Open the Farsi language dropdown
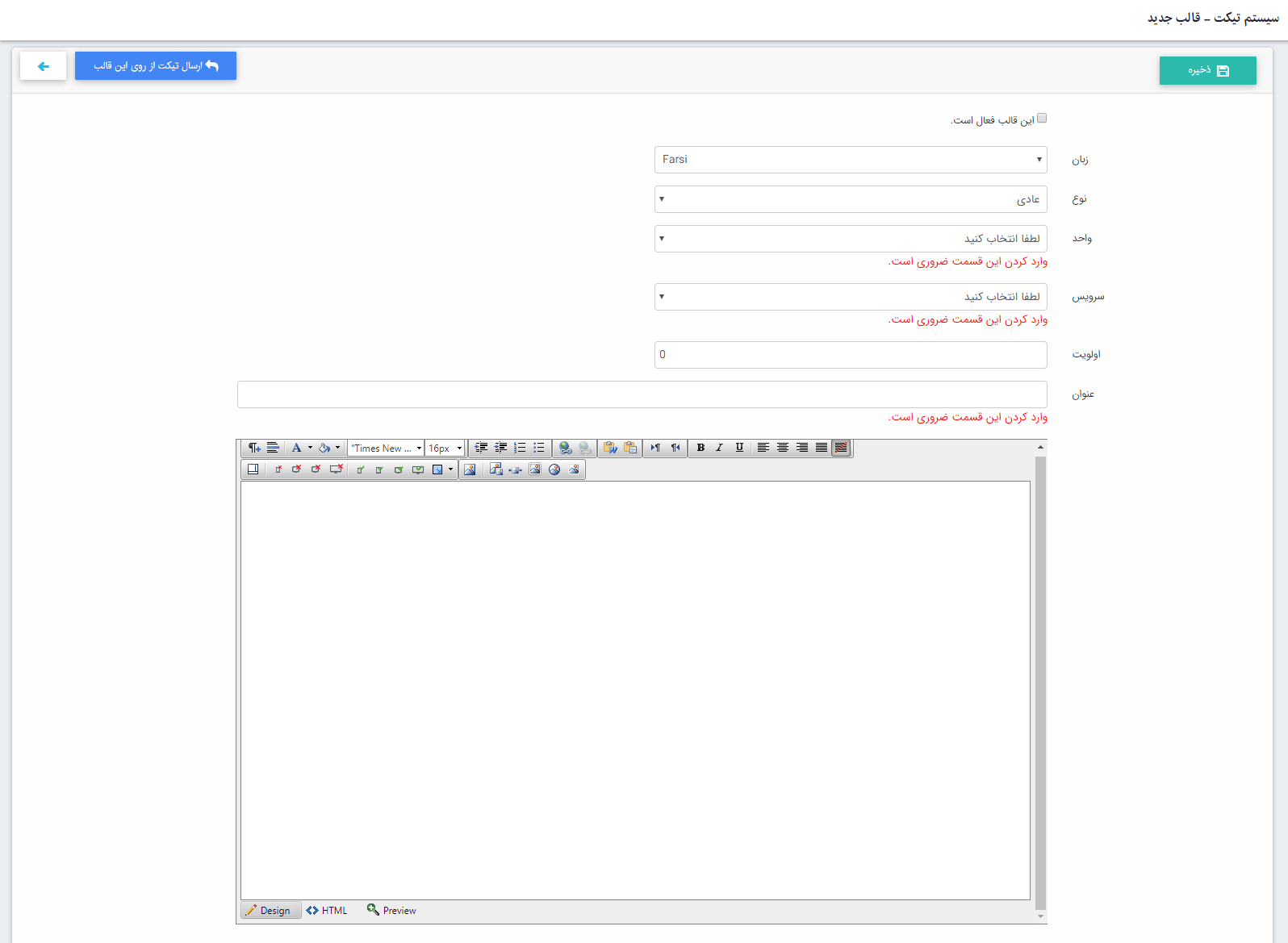The width and height of the screenshot is (1288, 943). click(851, 160)
